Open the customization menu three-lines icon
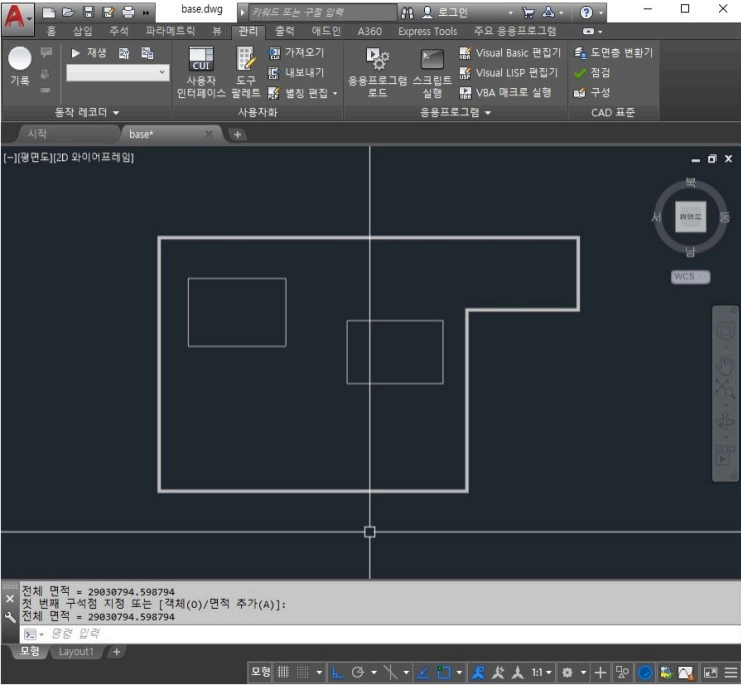Screen dimensions: 741x685 [x=731, y=672]
